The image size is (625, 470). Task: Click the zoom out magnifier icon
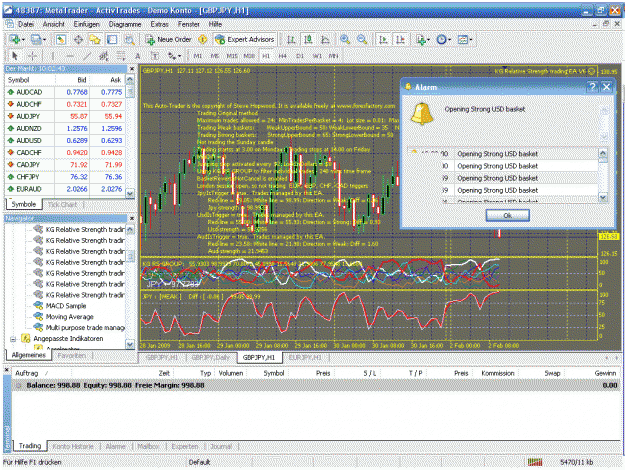coord(362,39)
